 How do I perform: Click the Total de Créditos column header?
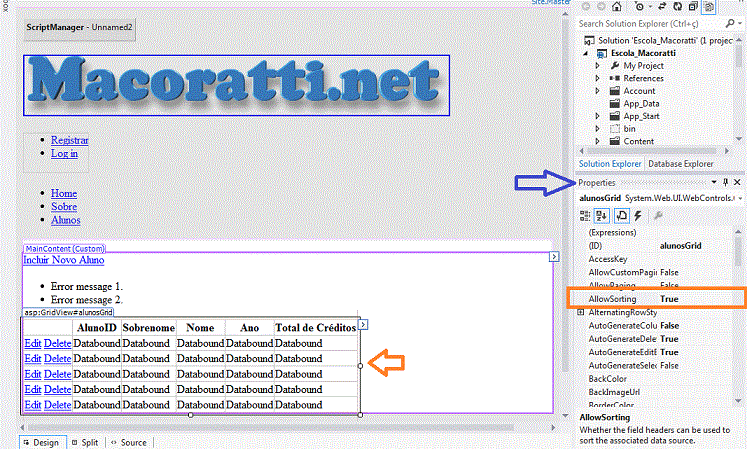[x=315, y=328]
